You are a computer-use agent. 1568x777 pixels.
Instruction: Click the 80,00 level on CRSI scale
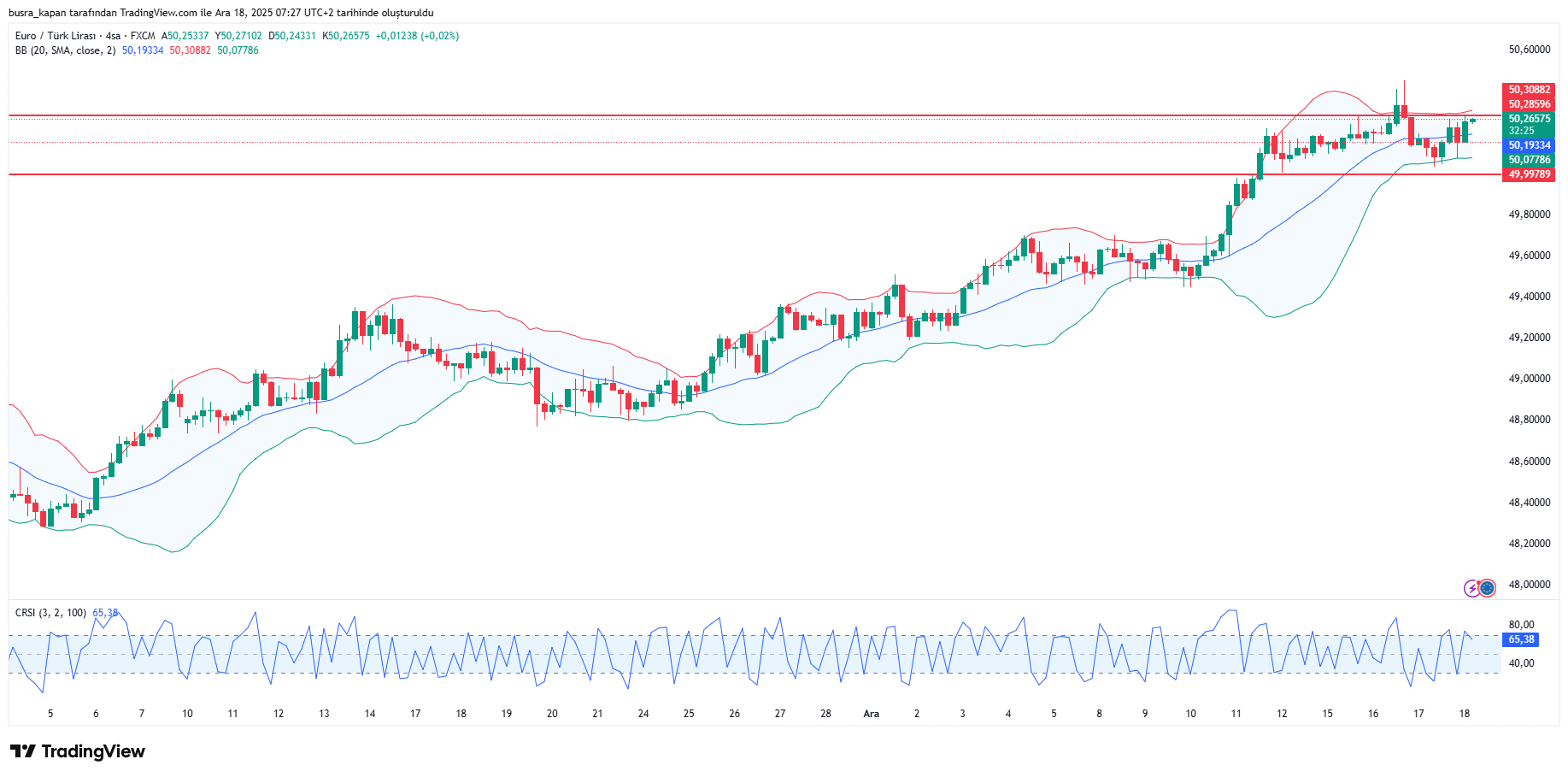coord(1521,625)
